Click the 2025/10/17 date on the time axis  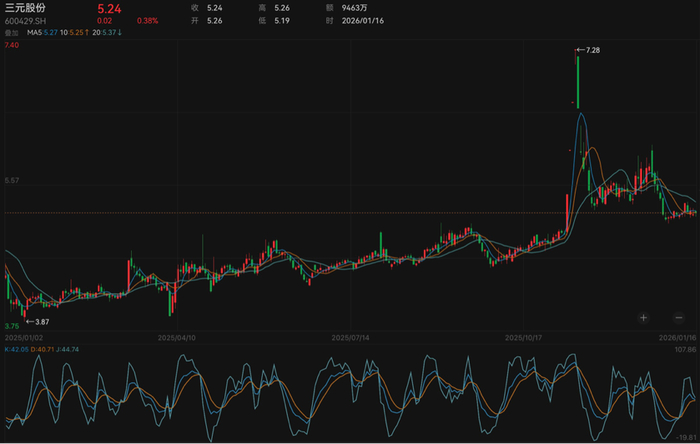525,338
